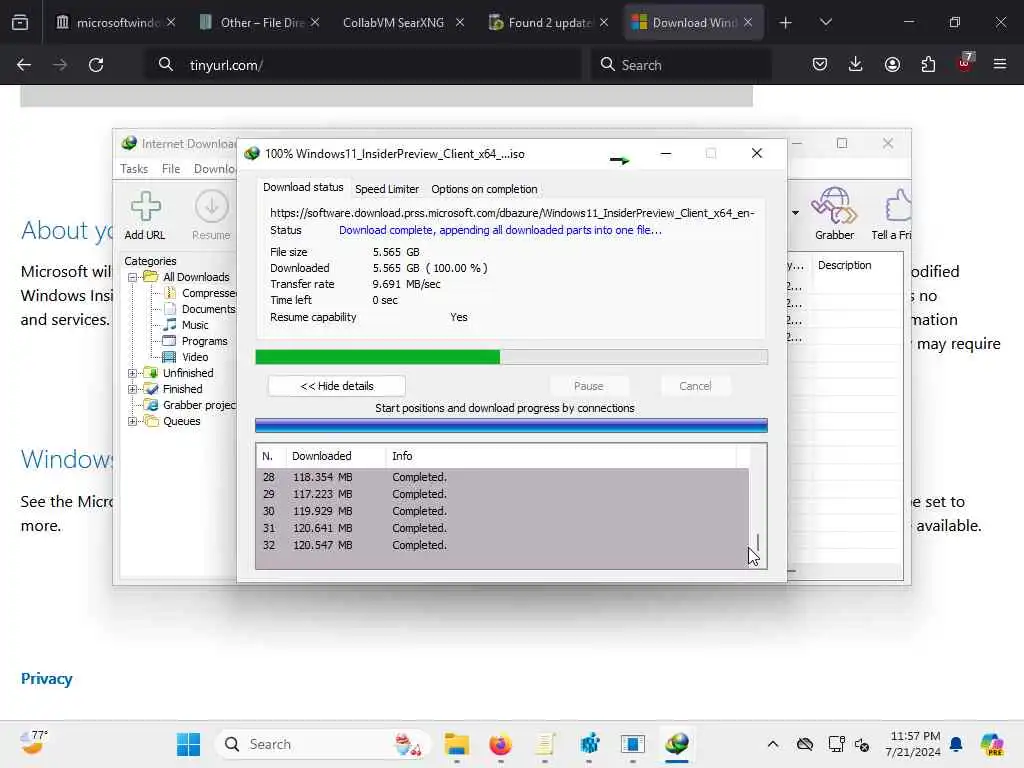Click the taskbar clock showing 11:57 PM

(913, 744)
